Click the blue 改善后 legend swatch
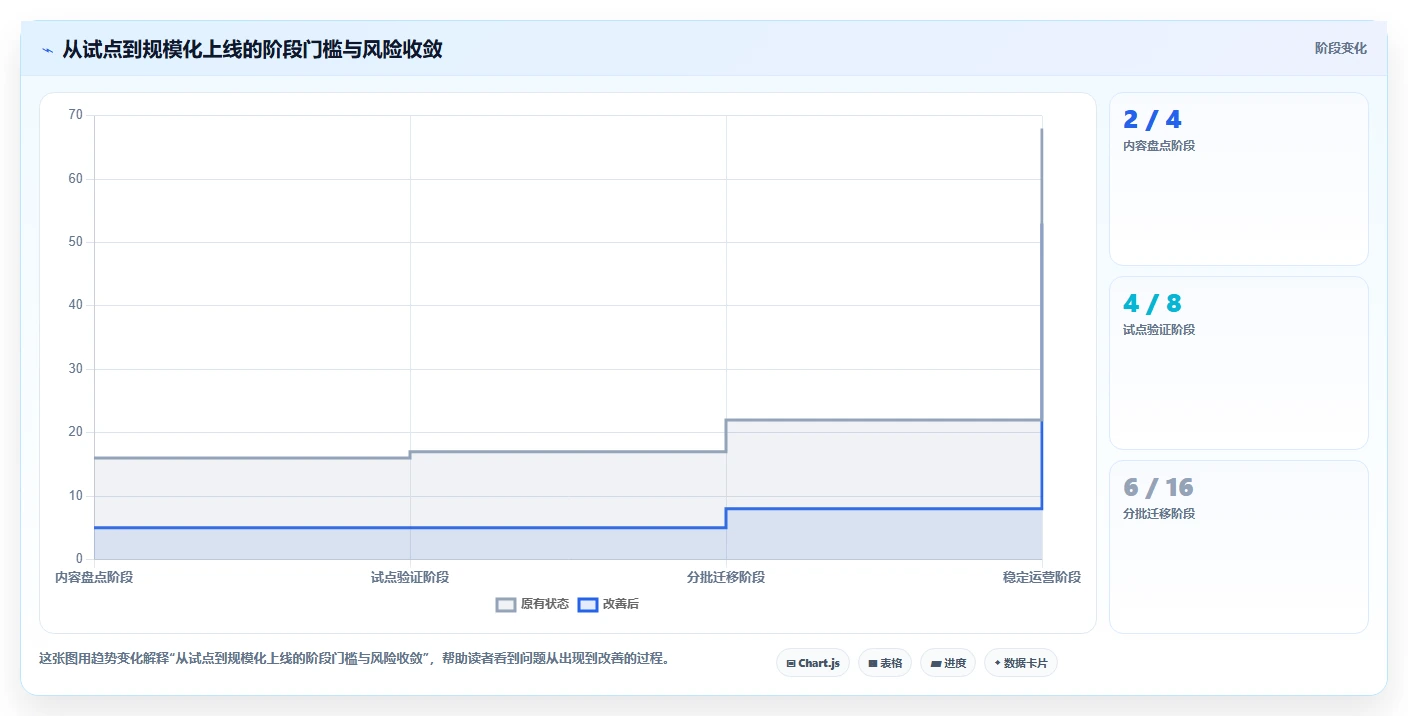Screen dimensions: 1408x716 point(588,604)
